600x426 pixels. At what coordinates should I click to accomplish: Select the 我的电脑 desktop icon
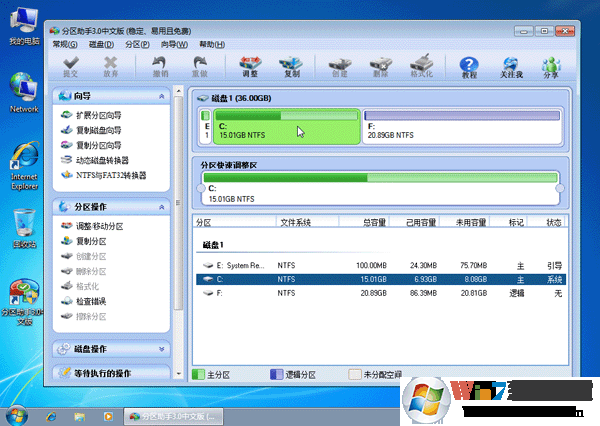coord(24,27)
